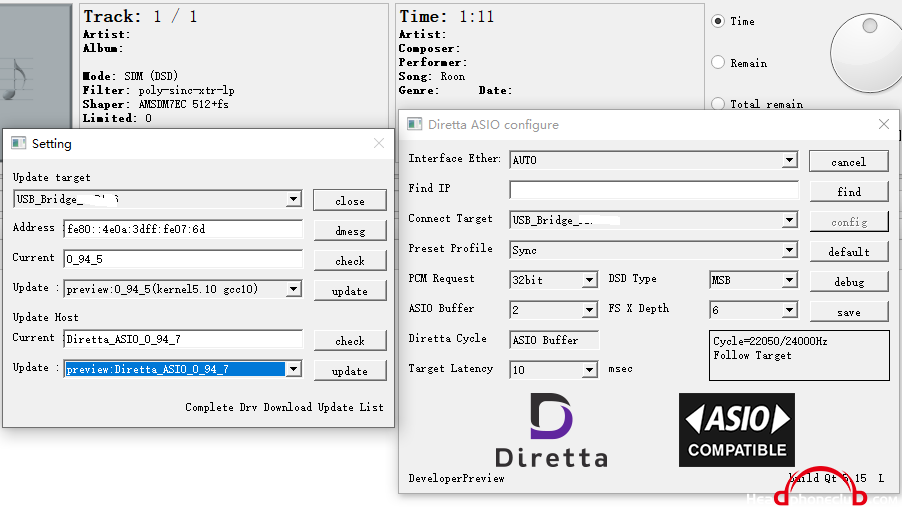Close the Setting window

click(x=379, y=143)
